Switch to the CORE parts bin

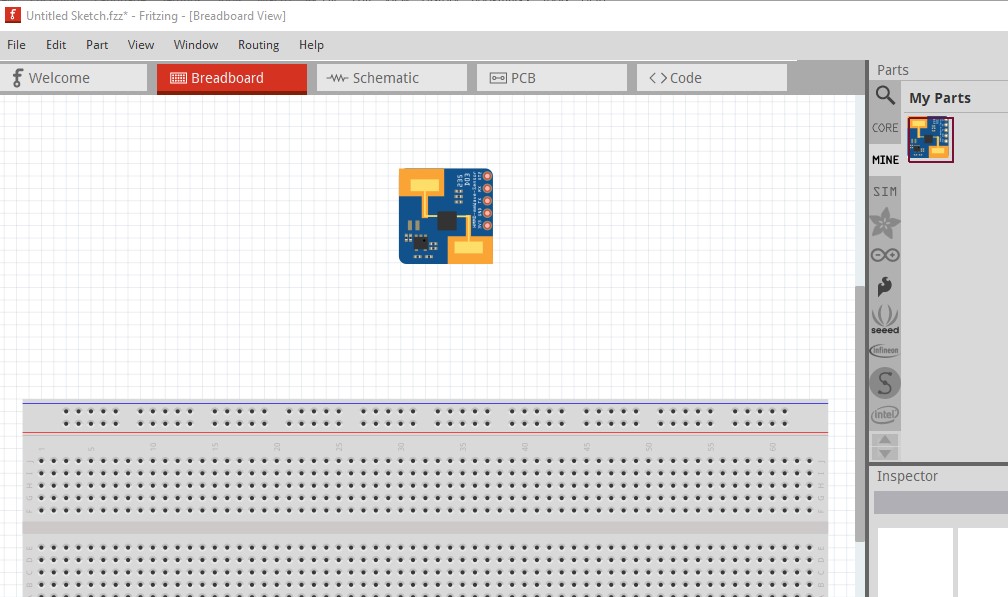[x=885, y=128]
